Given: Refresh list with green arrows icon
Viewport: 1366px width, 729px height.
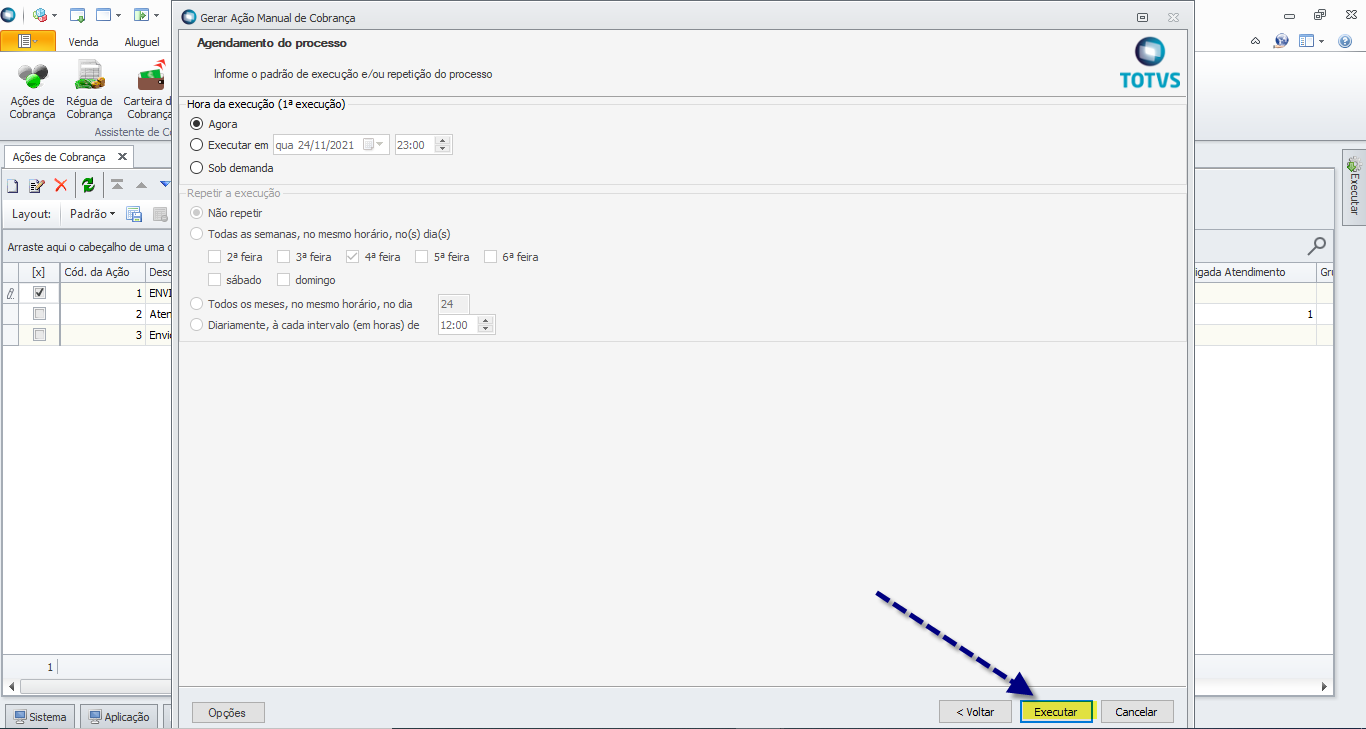Looking at the screenshot, I should 89,185.
